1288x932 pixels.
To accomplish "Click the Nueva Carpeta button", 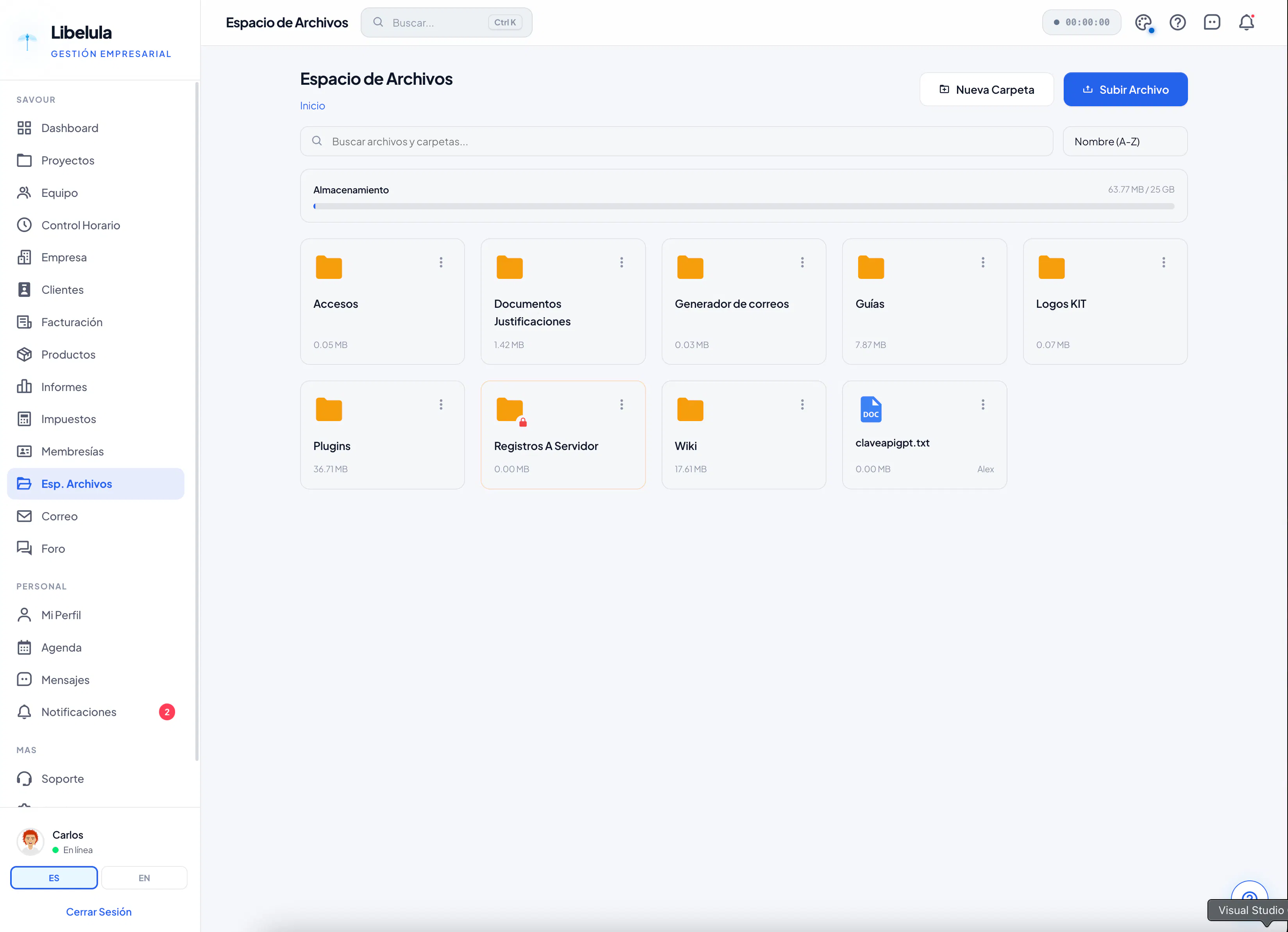I will [986, 90].
